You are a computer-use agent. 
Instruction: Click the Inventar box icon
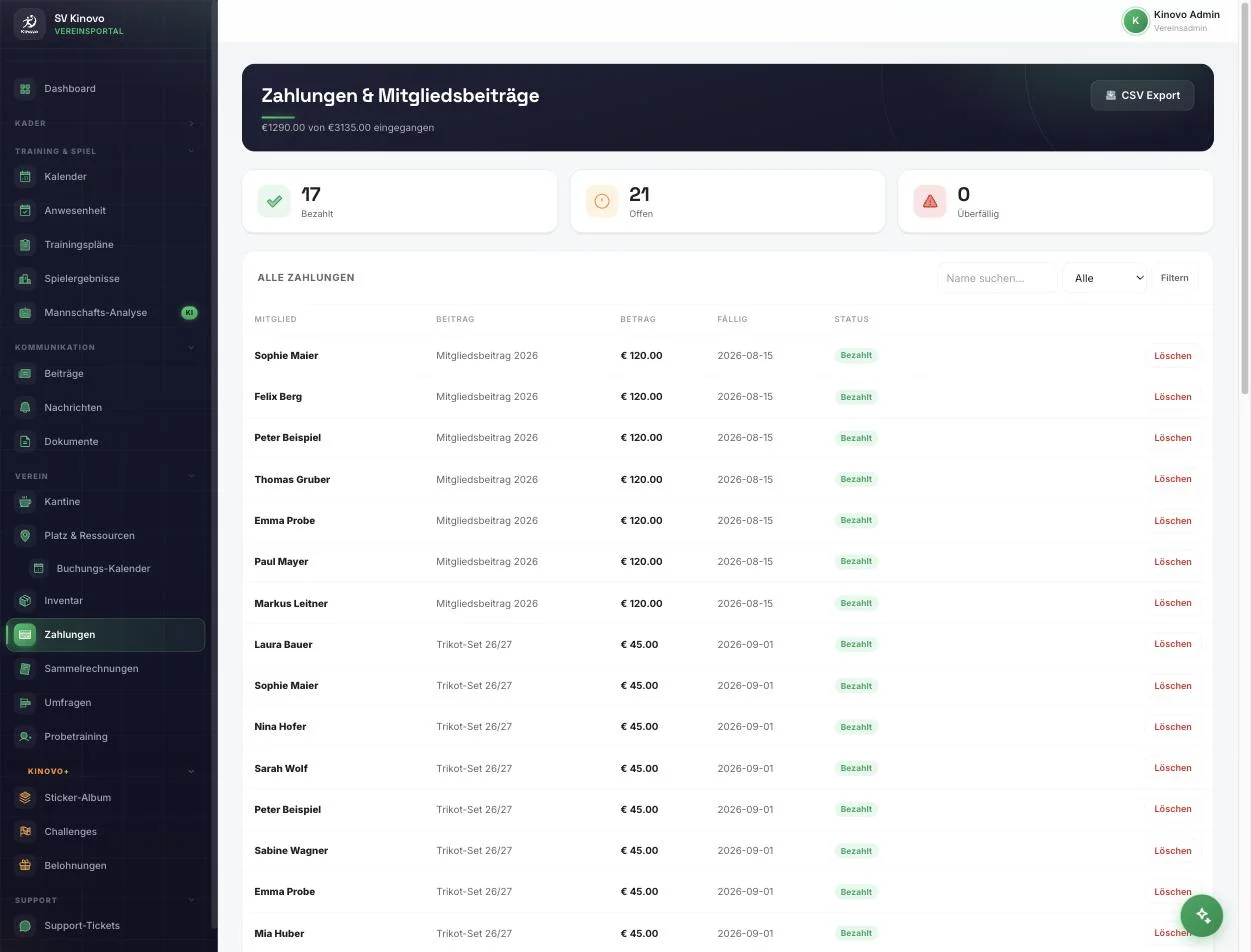[25, 601]
